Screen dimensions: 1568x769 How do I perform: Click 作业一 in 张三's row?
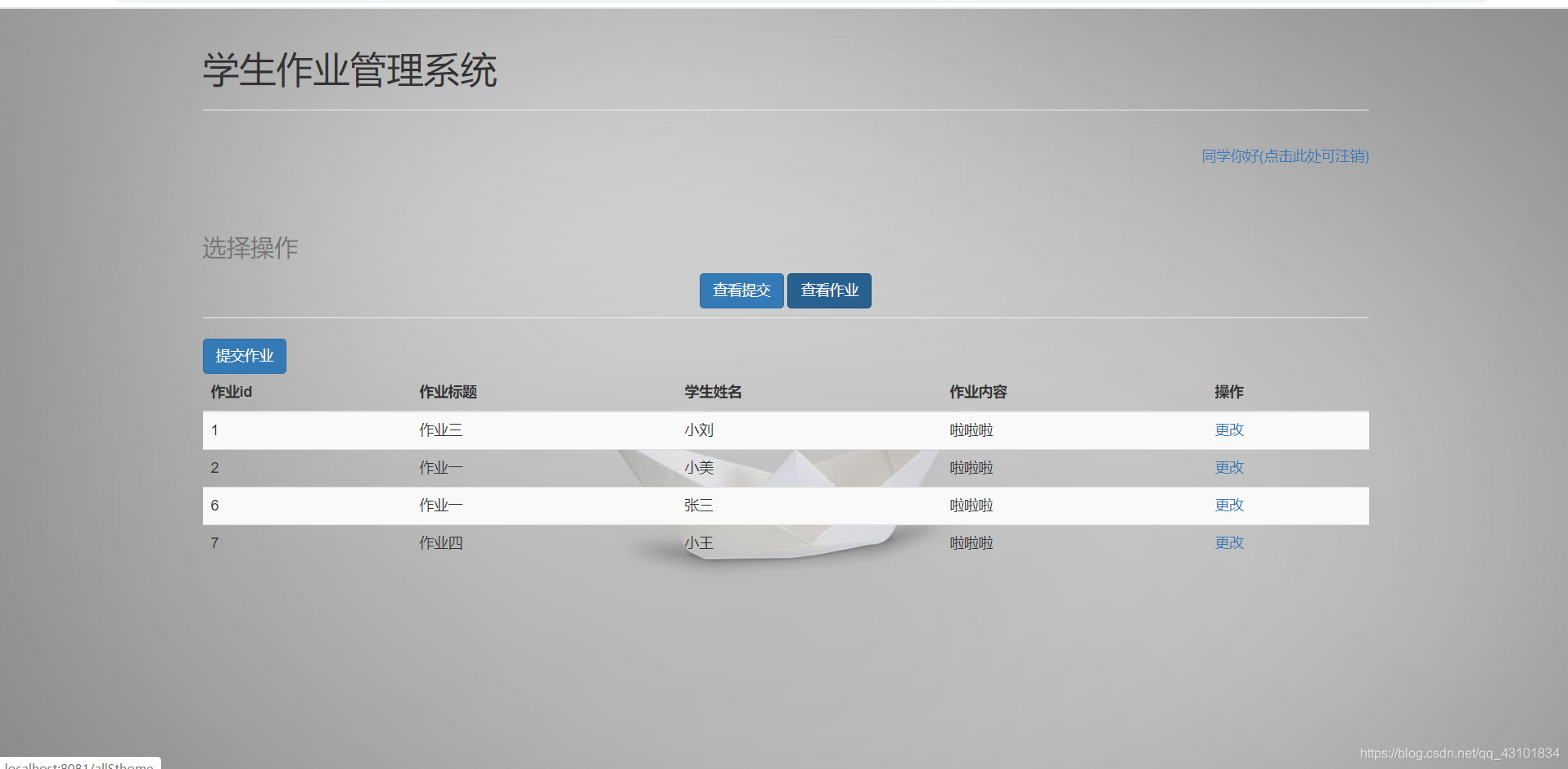click(441, 506)
